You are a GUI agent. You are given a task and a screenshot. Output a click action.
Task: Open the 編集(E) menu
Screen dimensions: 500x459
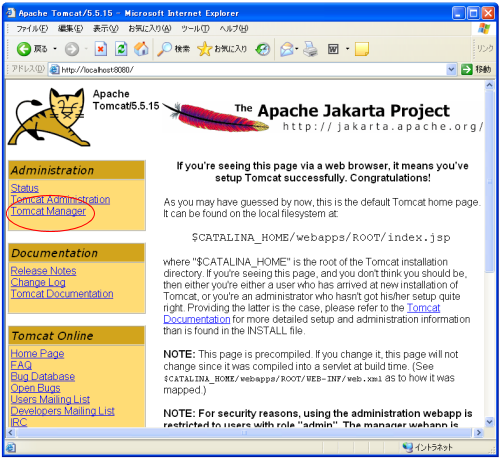click(70, 29)
